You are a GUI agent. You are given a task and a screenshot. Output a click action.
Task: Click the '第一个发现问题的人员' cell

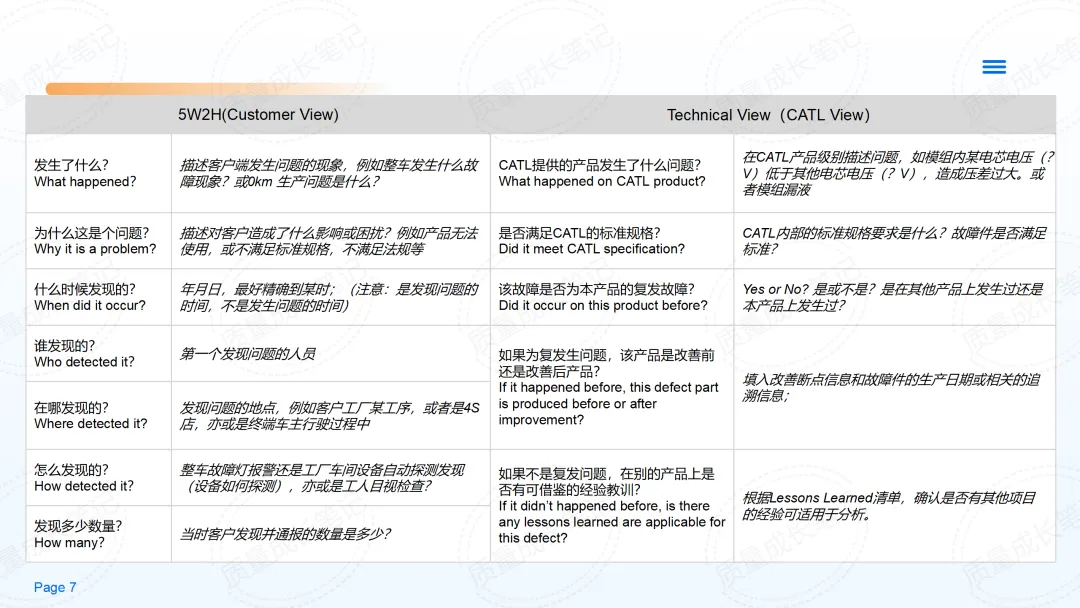pos(331,354)
